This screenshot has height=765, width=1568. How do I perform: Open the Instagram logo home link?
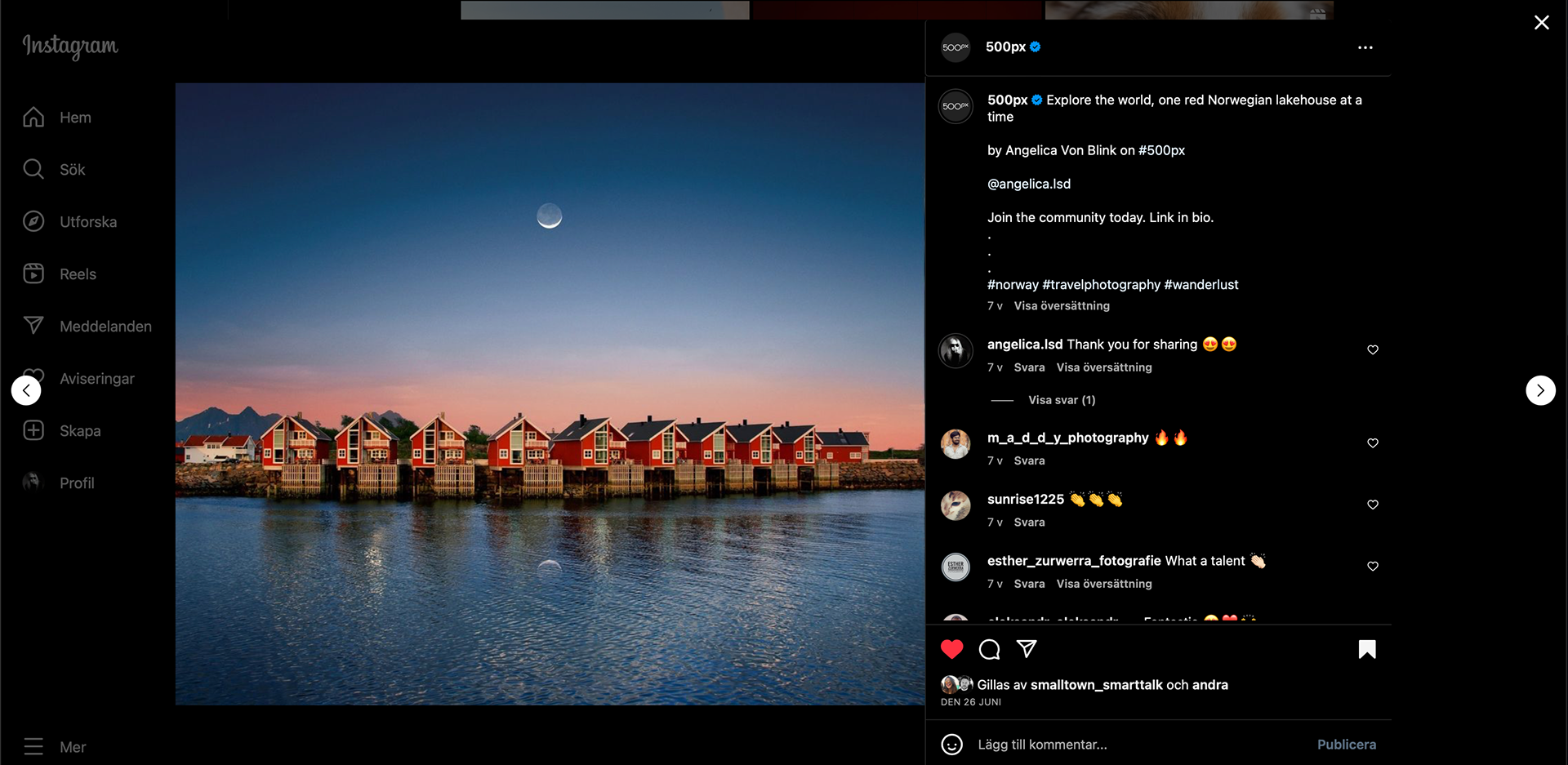(x=70, y=47)
